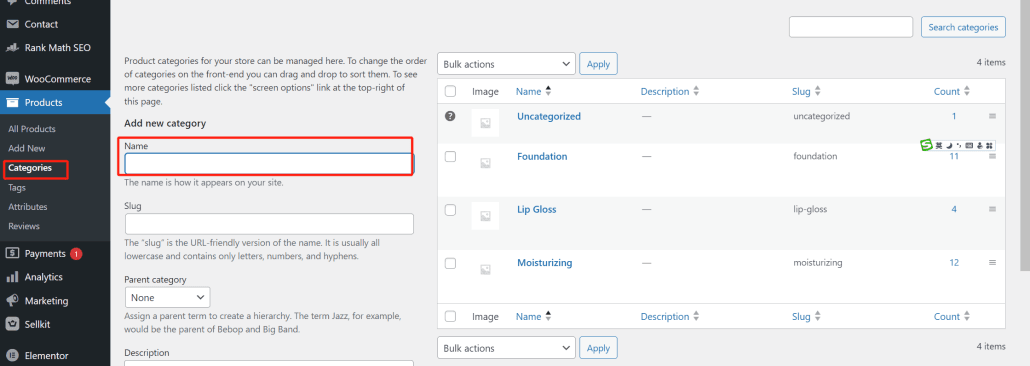Click the help question mark beside Uncategorized

tap(450, 116)
